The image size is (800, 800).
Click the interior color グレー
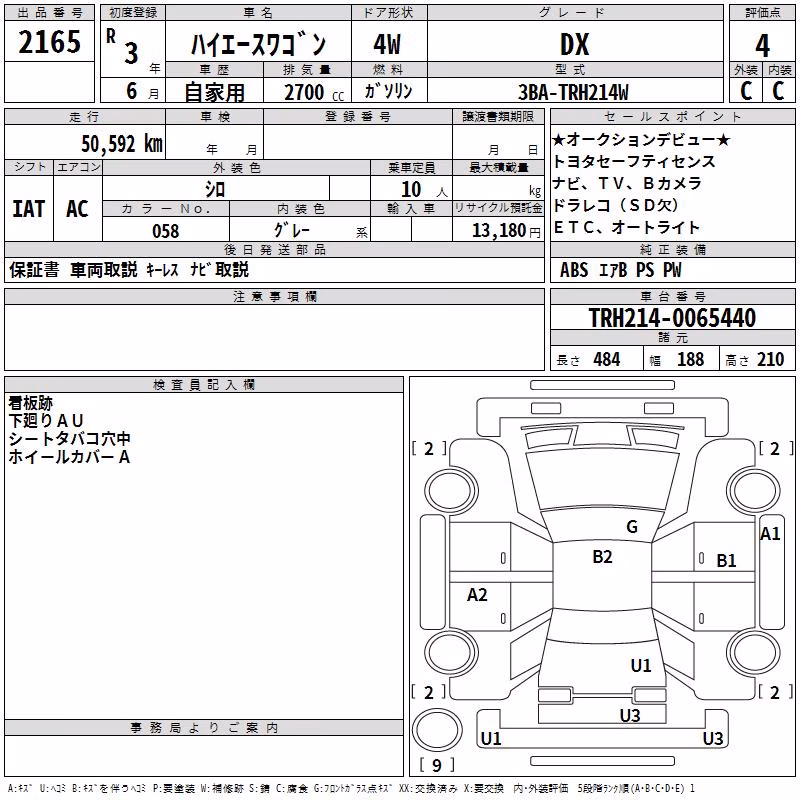292,230
